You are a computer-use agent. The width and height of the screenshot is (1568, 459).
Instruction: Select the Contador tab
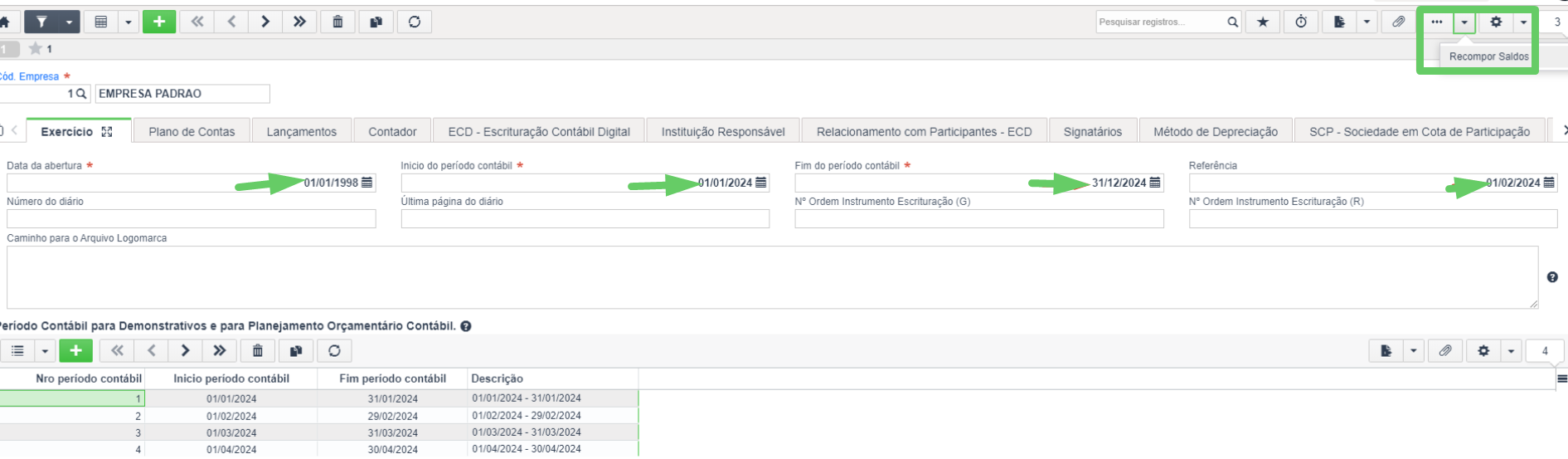(392, 131)
